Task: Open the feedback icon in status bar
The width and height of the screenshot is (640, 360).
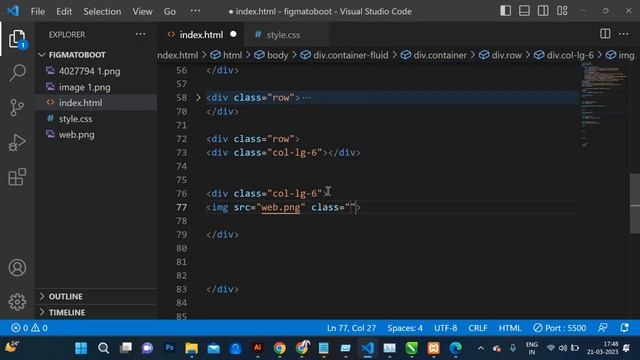Action: point(602,328)
